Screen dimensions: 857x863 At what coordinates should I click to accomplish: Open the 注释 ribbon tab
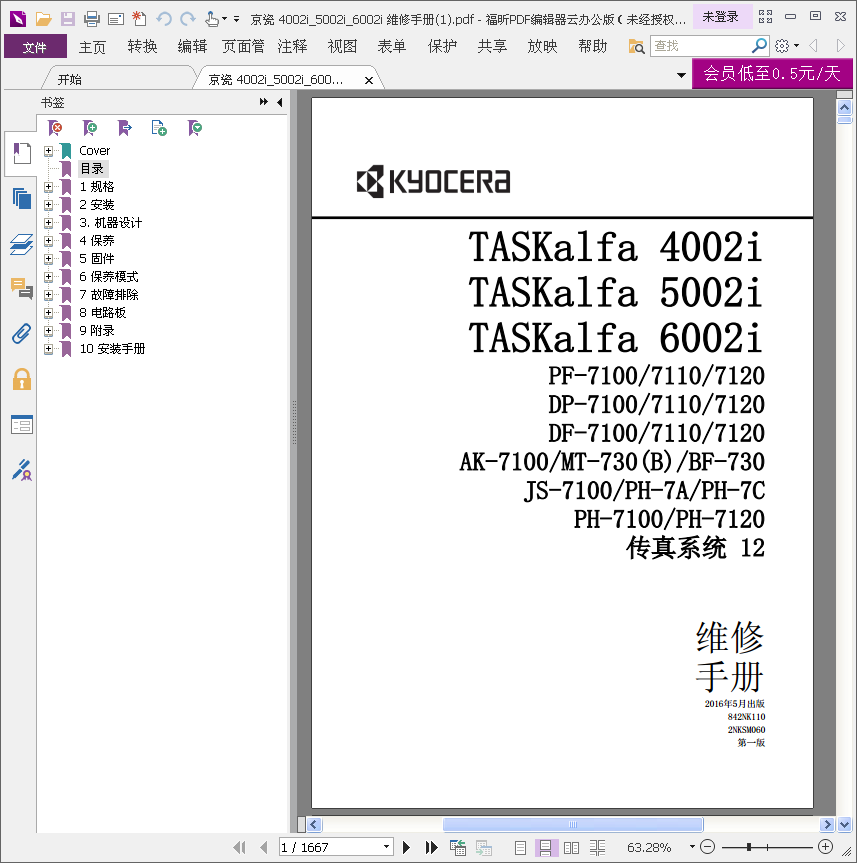coord(292,47)
